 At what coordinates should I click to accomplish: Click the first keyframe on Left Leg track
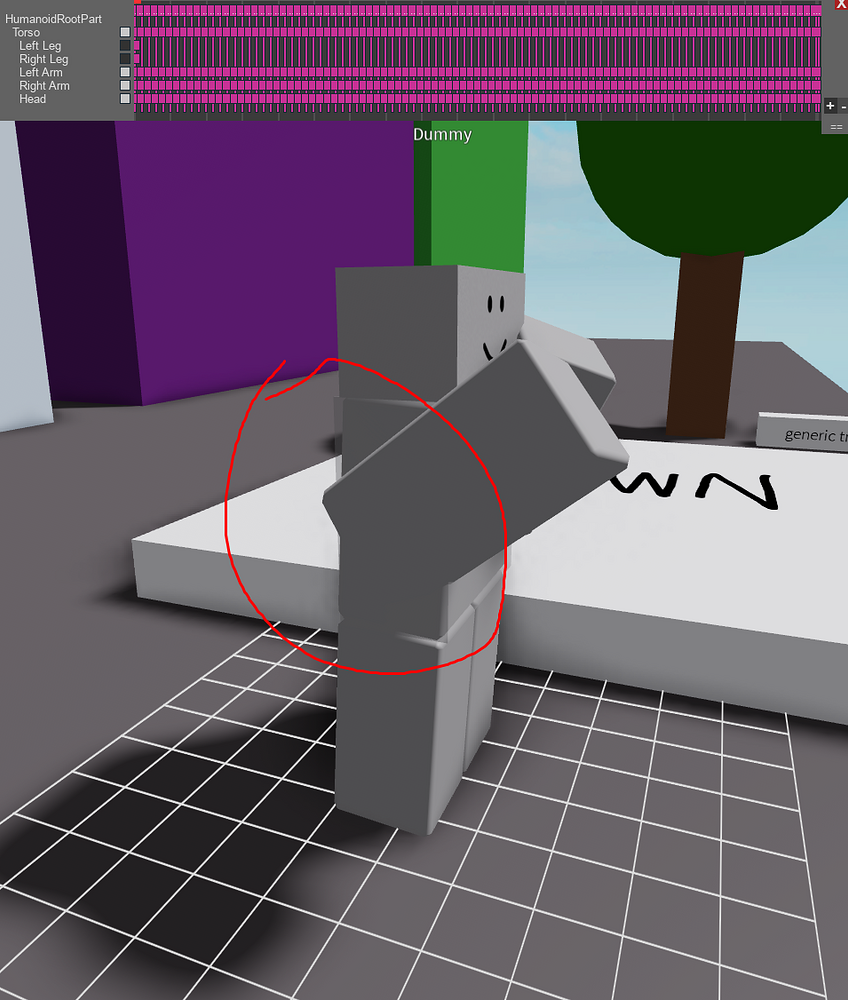coord(136,45)
